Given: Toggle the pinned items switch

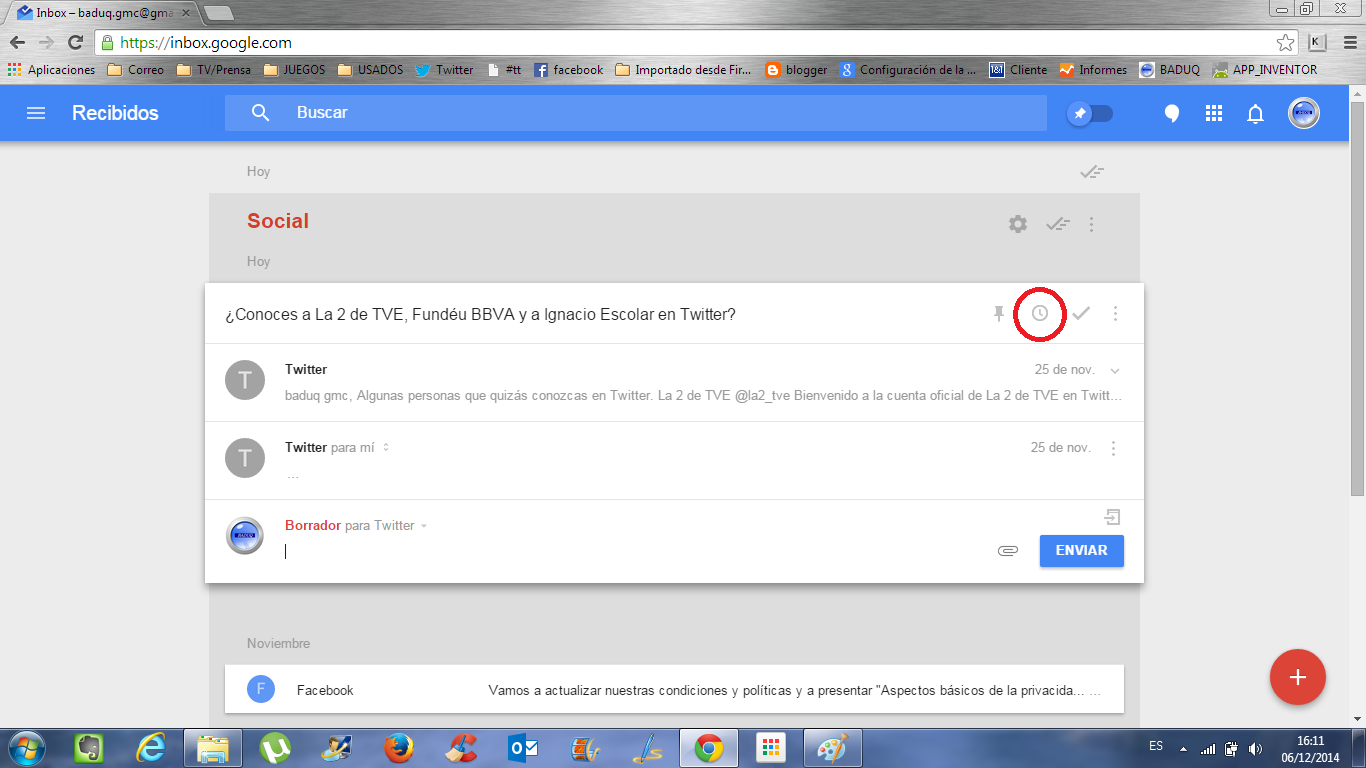Looking at the screenshot, I should [1090, 114].
